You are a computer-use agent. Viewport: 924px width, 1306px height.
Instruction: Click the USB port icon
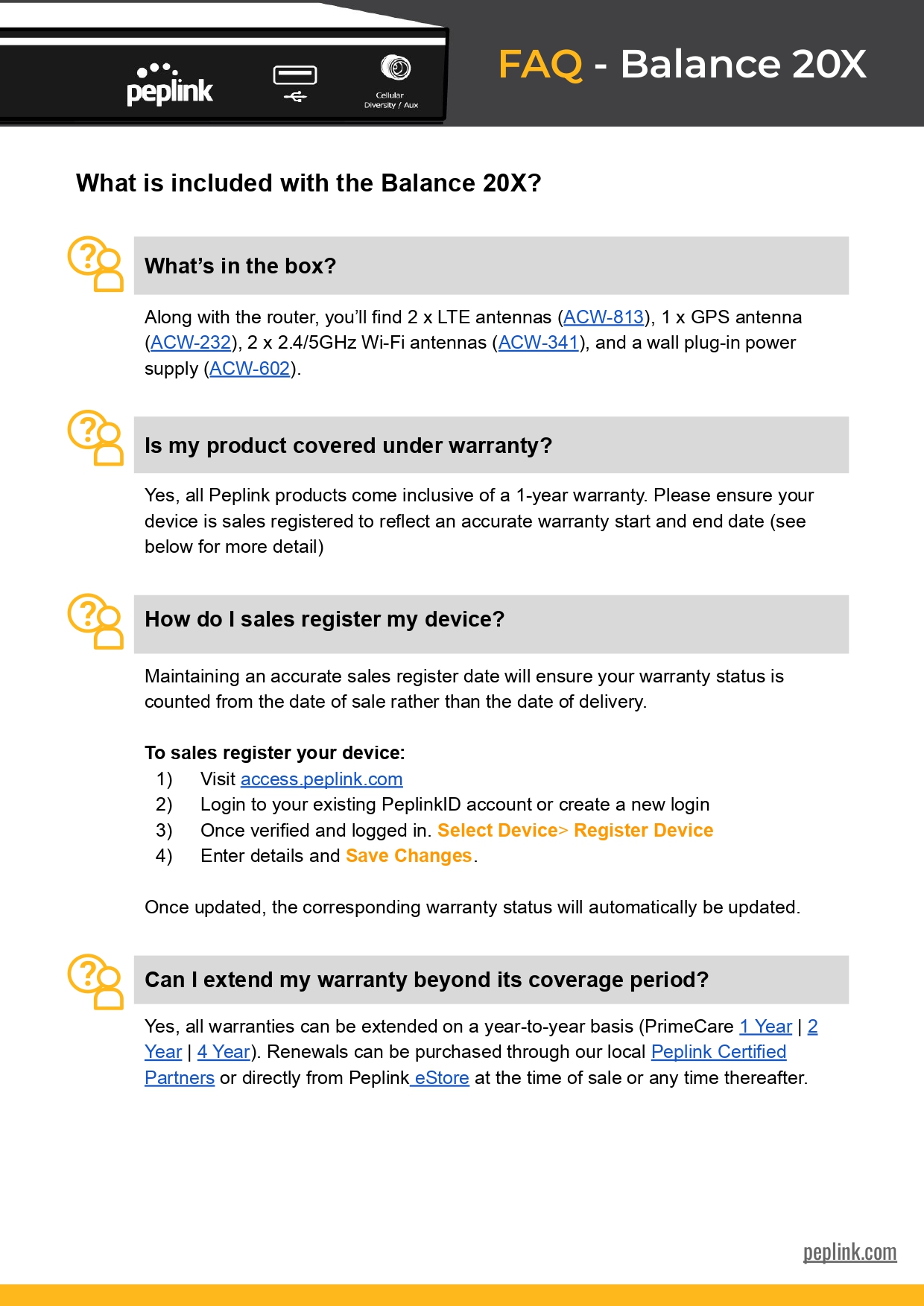click(x=295, y=83)
